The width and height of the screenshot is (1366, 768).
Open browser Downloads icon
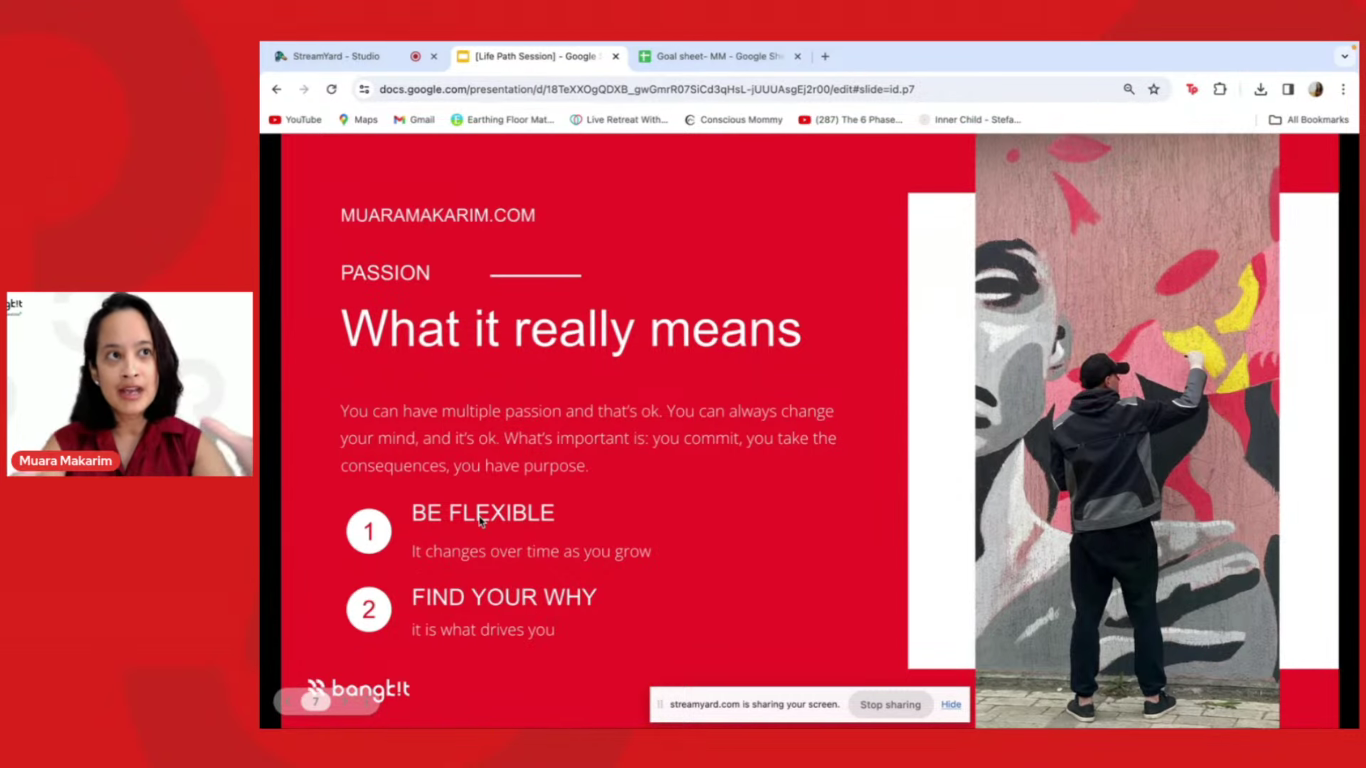(1261, 89)
